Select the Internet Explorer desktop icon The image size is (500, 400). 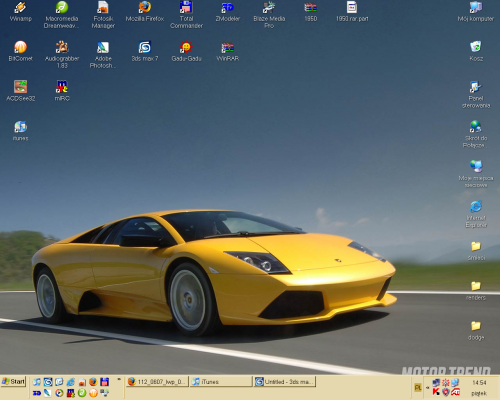(476, 214)
